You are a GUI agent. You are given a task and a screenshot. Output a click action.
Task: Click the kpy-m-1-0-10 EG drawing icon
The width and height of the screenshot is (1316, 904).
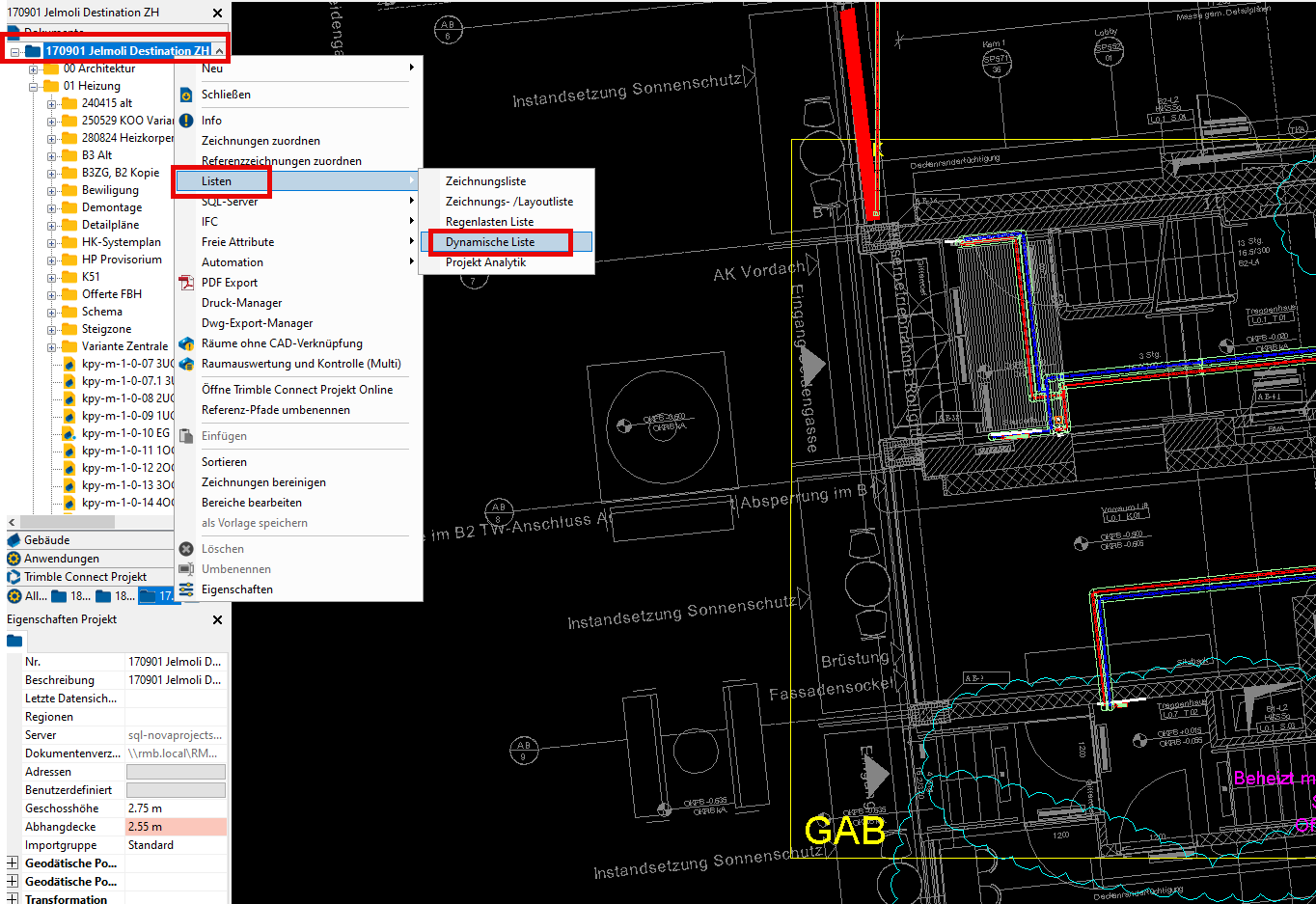pos(69,433)
